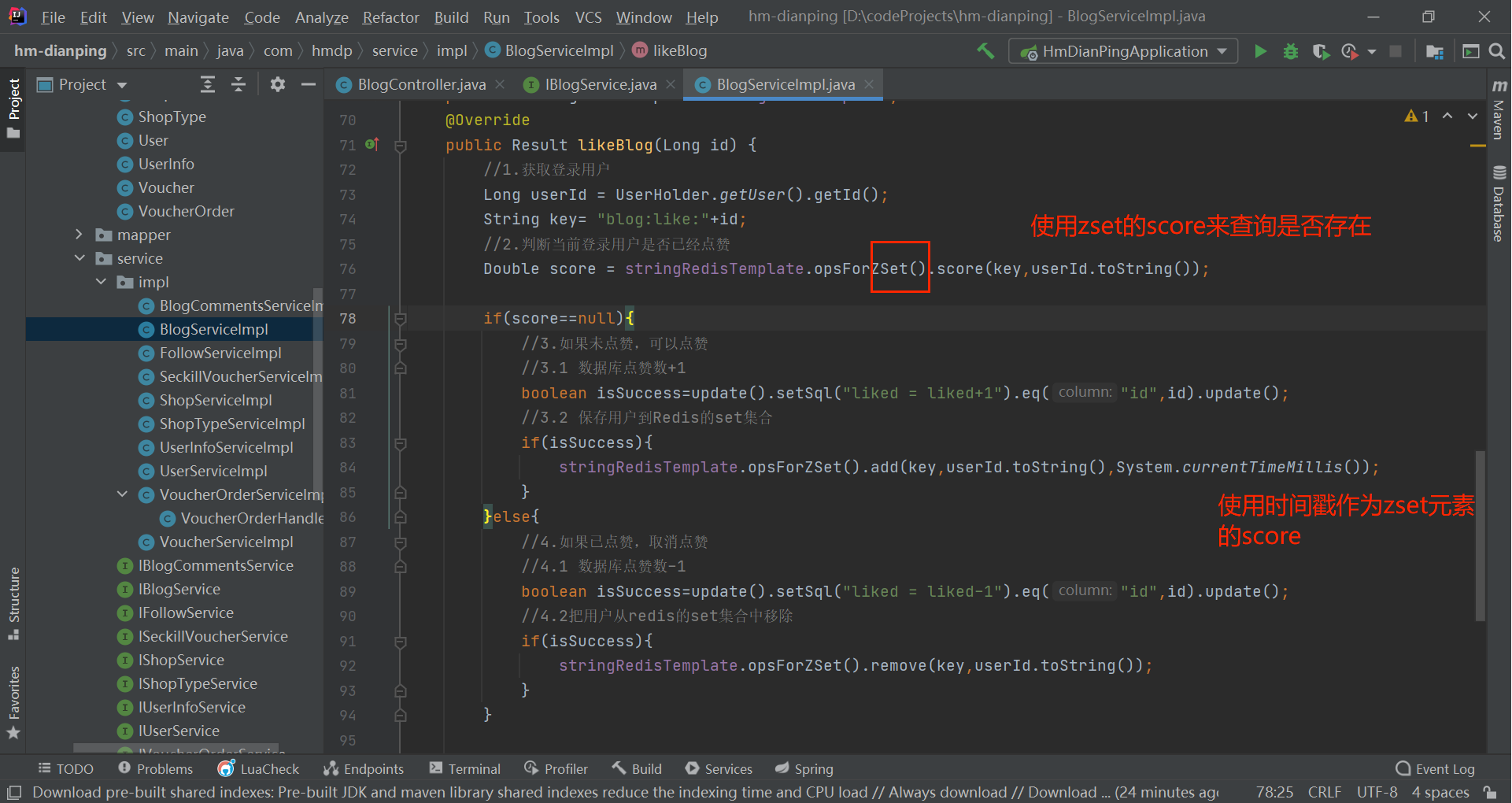1512x803 pixels.
Task: Close the BlogServiceImpl.java tab
Action: (x=869, y=84)
